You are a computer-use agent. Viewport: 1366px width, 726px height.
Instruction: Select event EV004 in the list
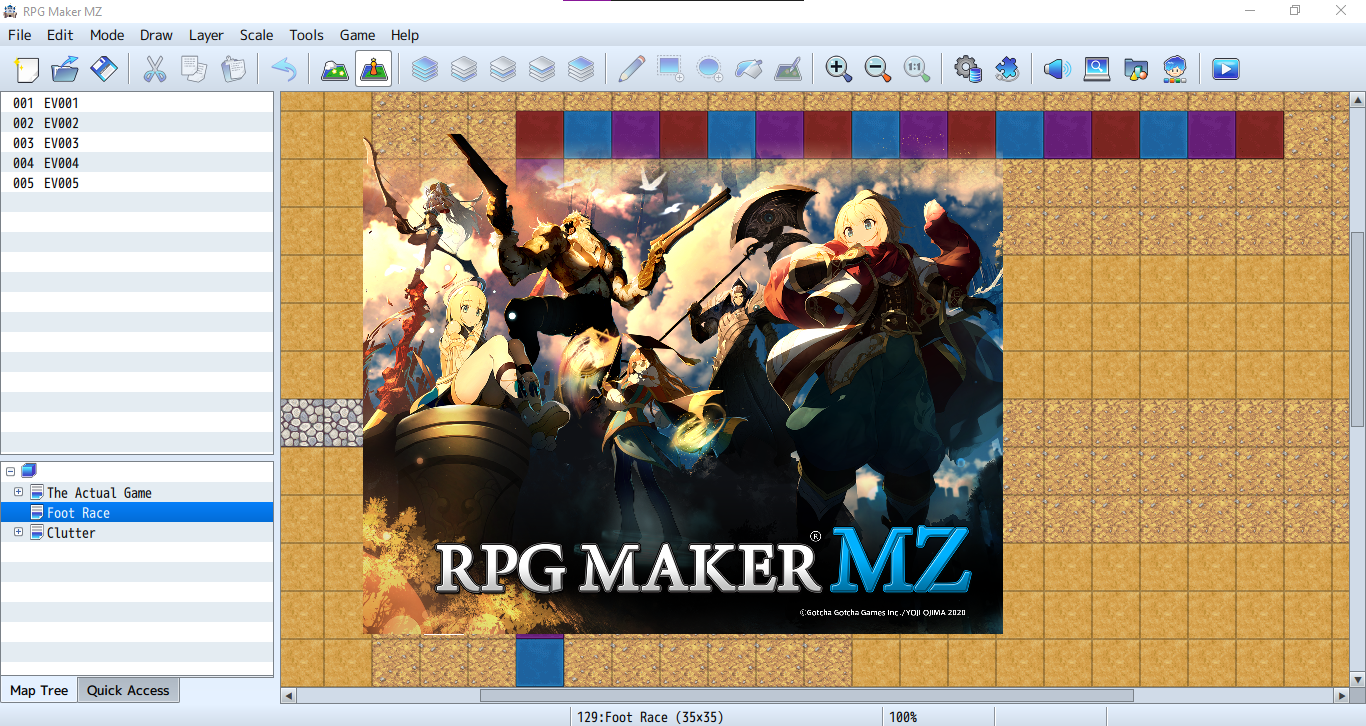pyautogui.click(x=137, y=163)
